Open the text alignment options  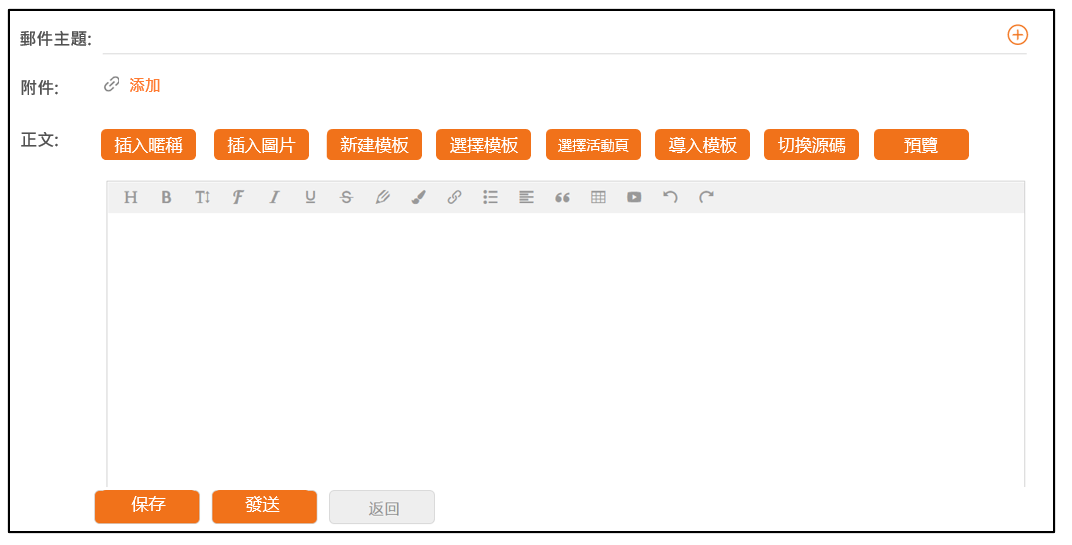pyautogui.click(x=526, y=197)
